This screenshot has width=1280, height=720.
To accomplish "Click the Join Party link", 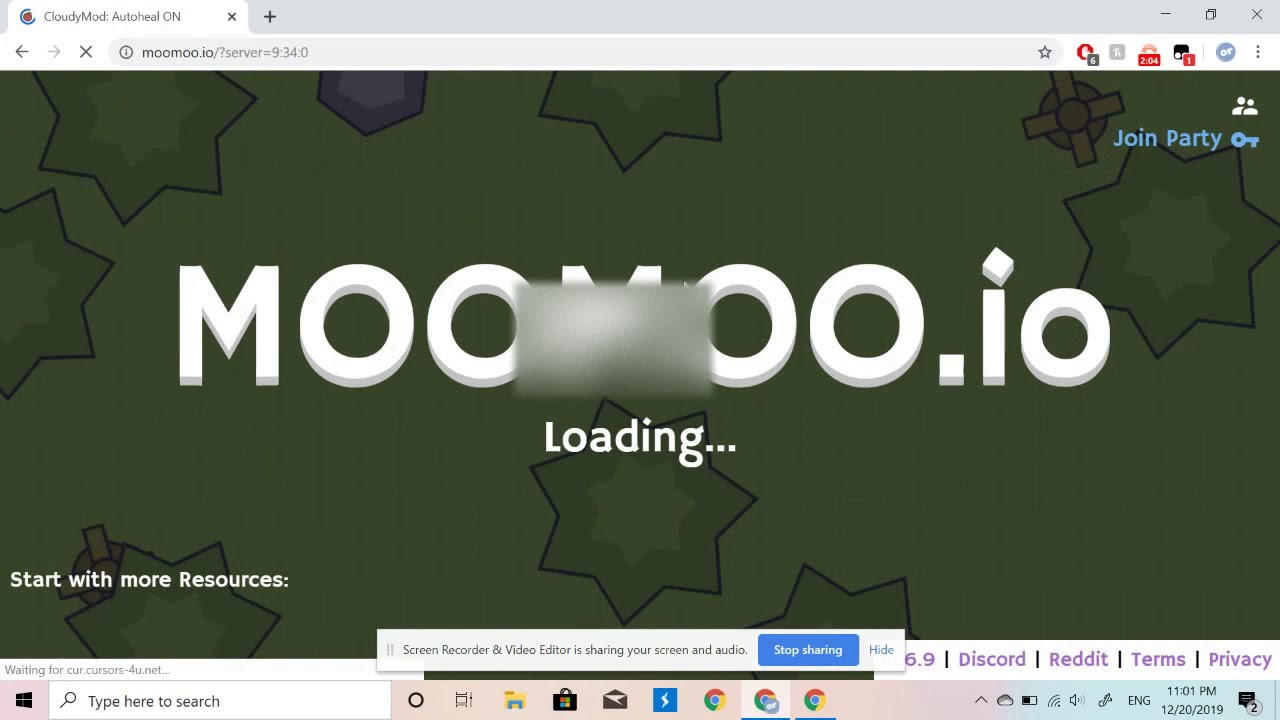I will point(1167,139).
